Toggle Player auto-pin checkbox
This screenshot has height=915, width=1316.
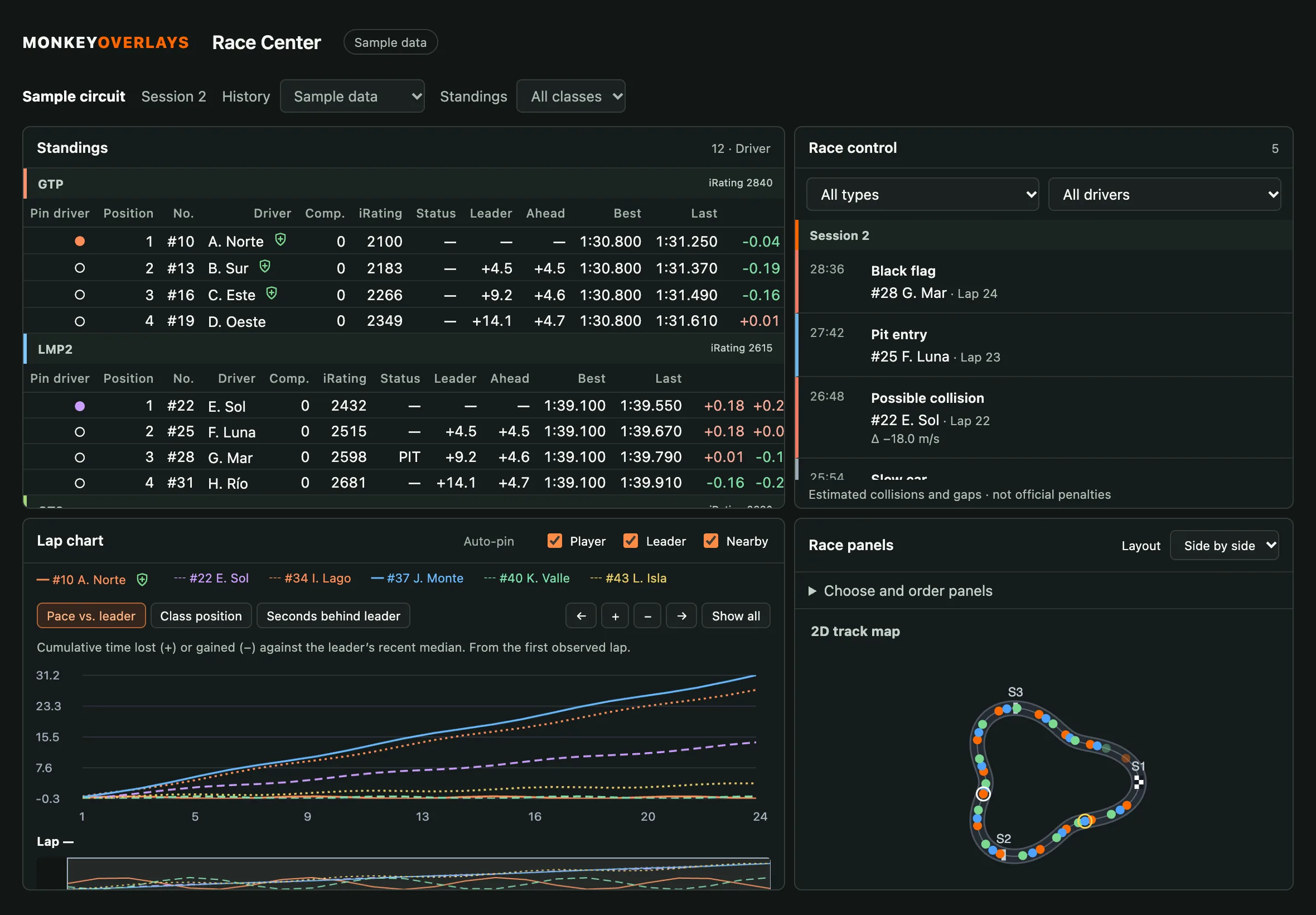[555, 541]
